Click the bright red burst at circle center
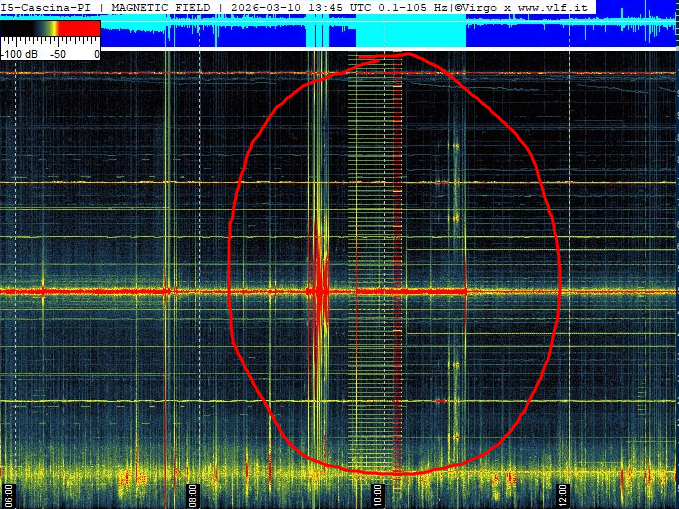679x509 pixels. [321, 290]
